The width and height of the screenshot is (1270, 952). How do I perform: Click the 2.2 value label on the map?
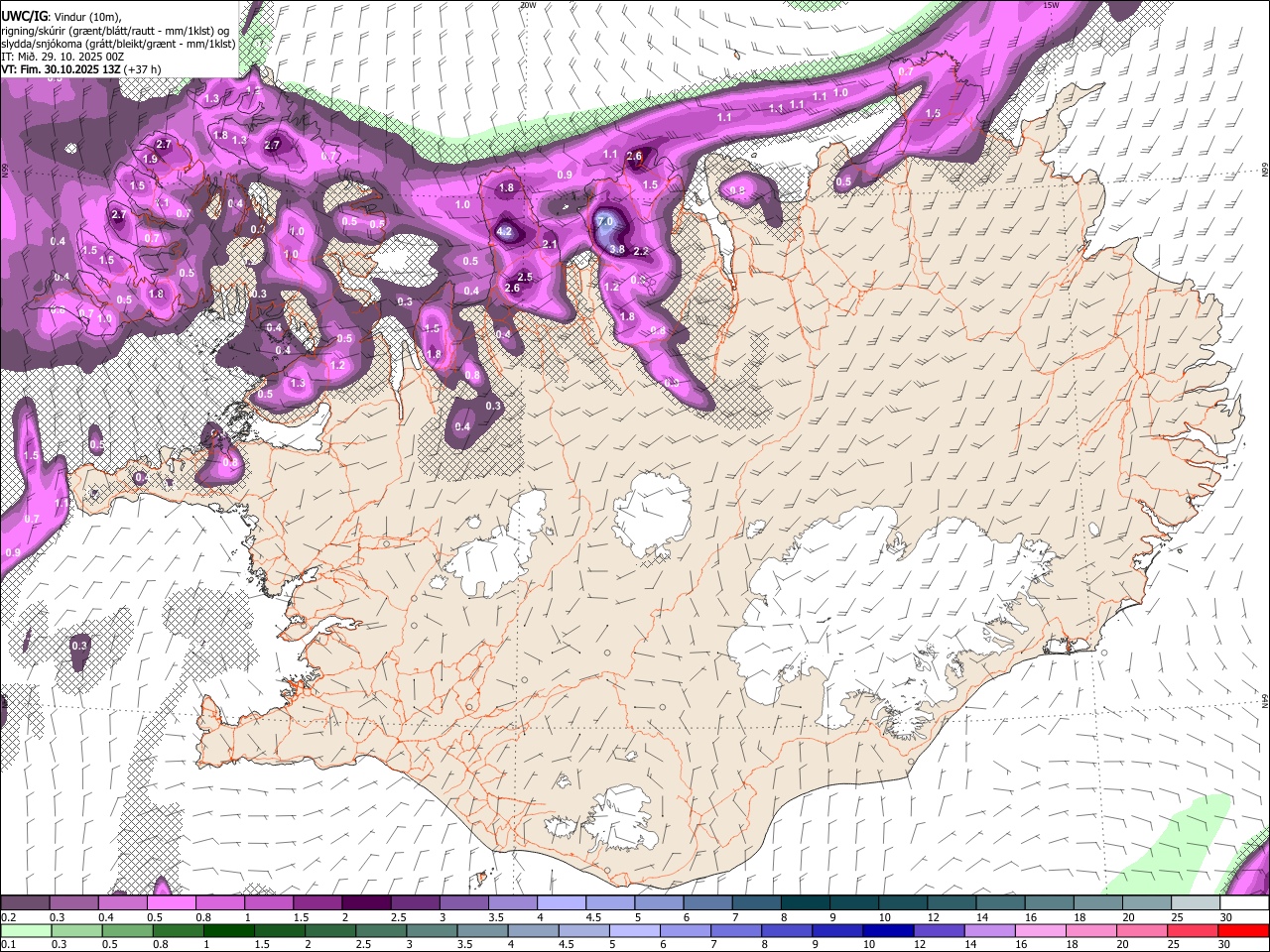tap(641, 252)
